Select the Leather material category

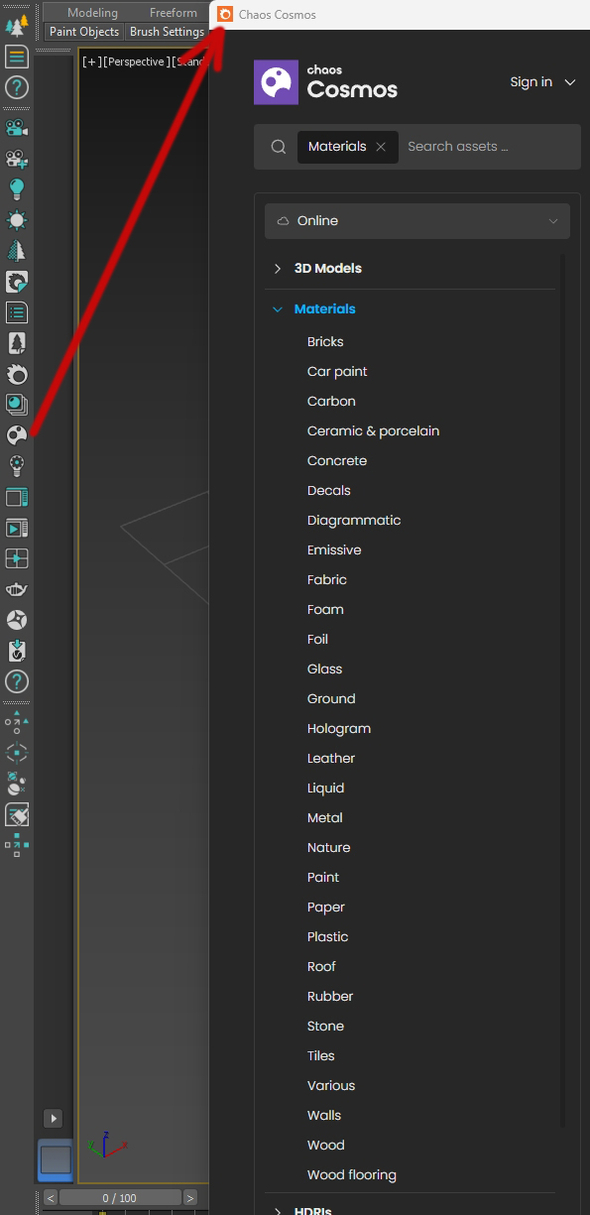coord(331,758)
